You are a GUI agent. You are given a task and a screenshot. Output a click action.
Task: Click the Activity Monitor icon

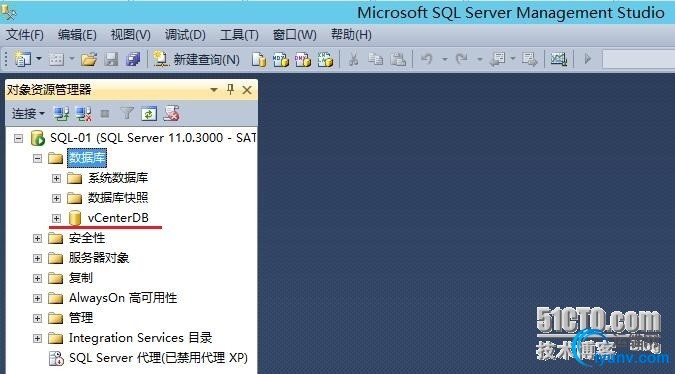(558, 59)
